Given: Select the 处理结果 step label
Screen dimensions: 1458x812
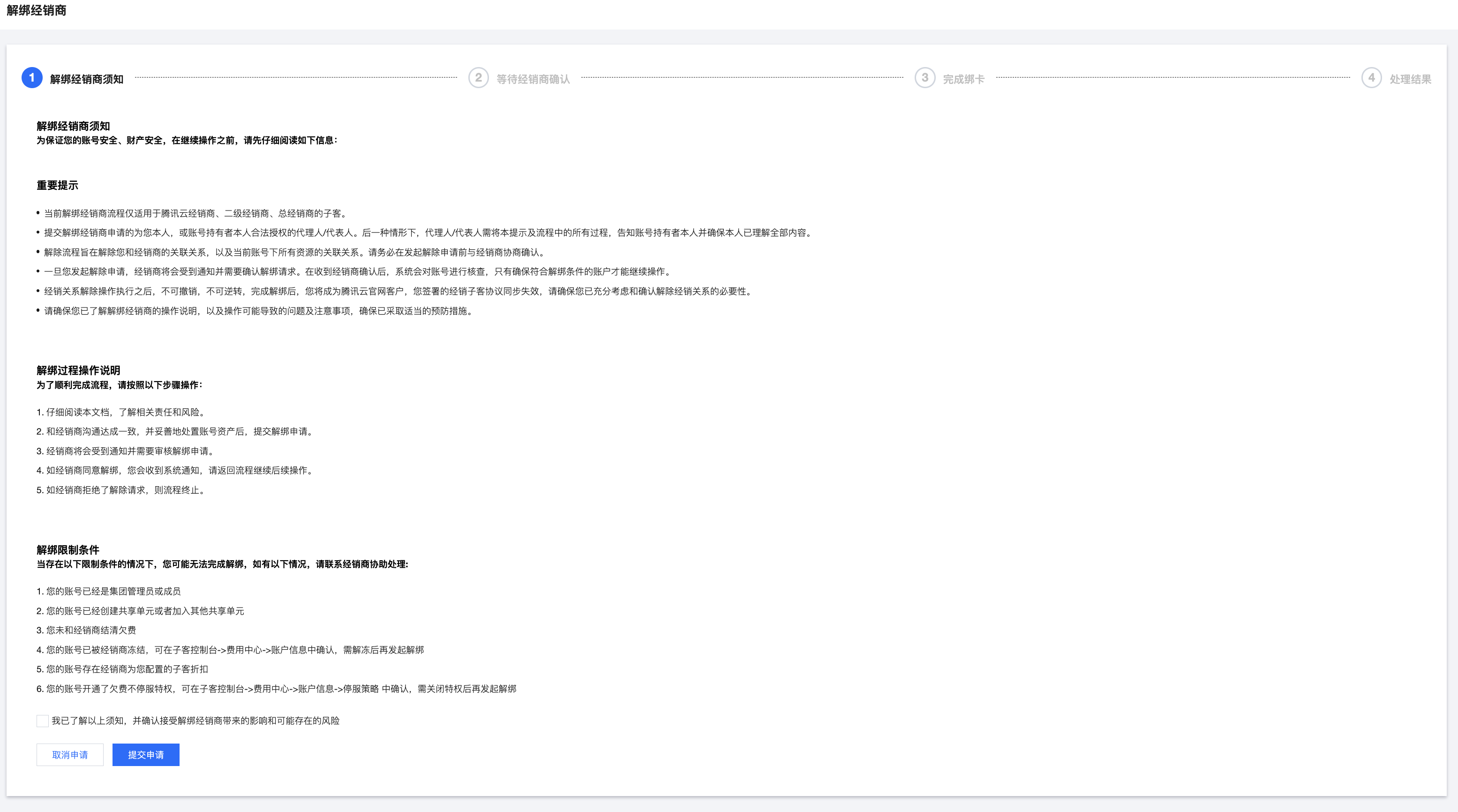Looking at the screenshot, I should tap(1410, 79).
